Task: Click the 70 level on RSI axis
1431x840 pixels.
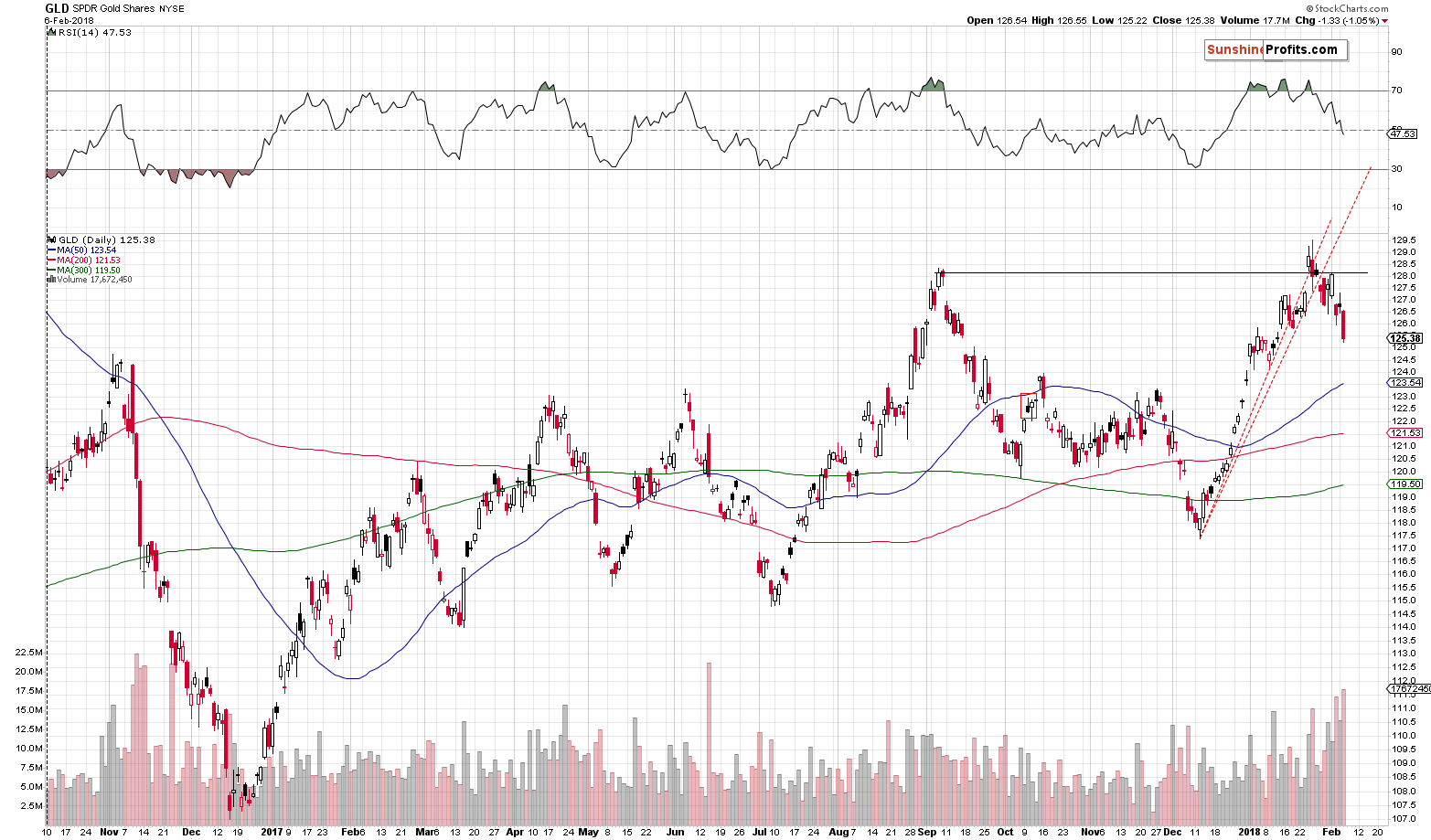Action: click(1397, 90)
